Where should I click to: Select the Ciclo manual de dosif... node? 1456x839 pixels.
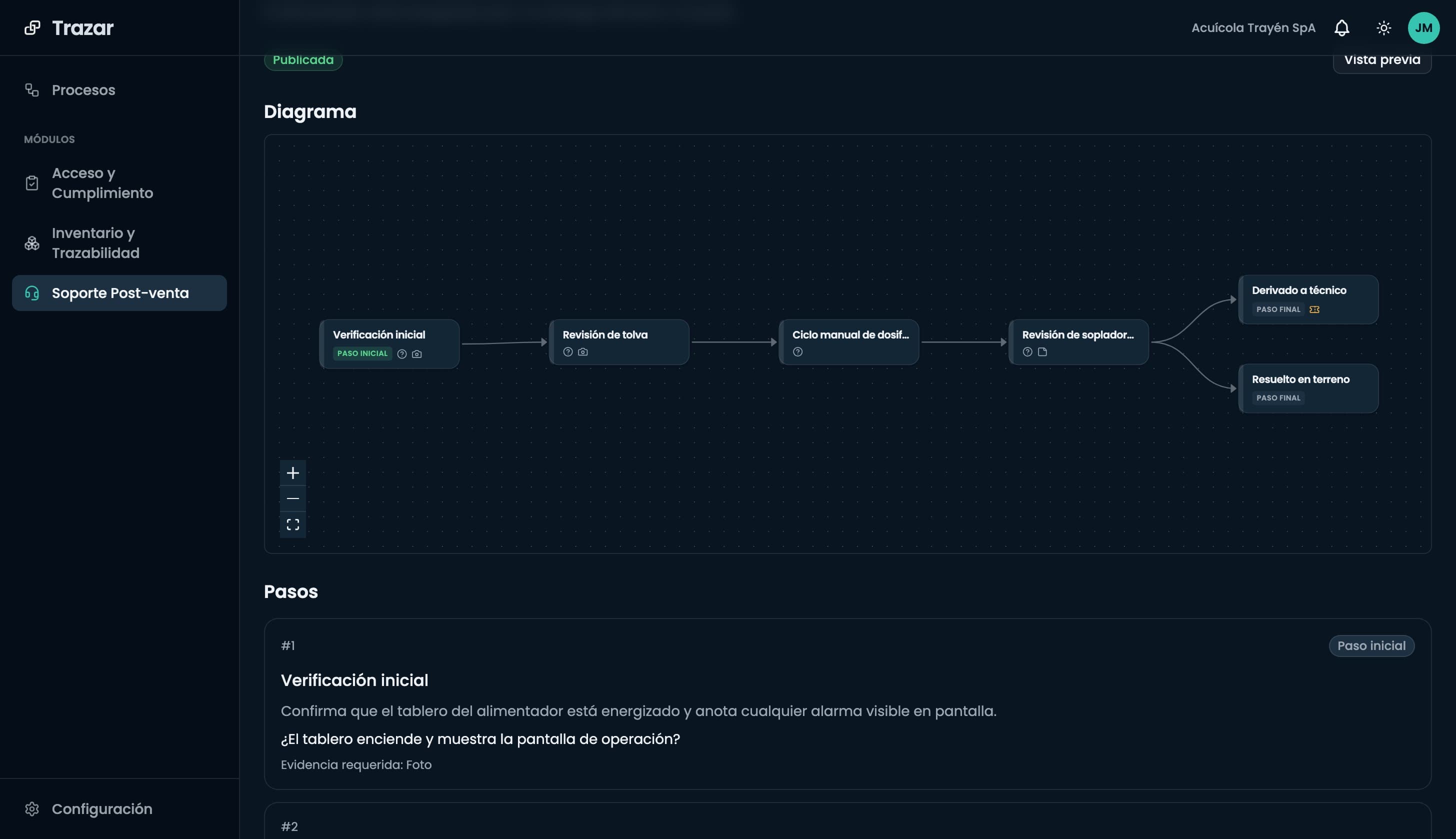click(x=848, y=341)
